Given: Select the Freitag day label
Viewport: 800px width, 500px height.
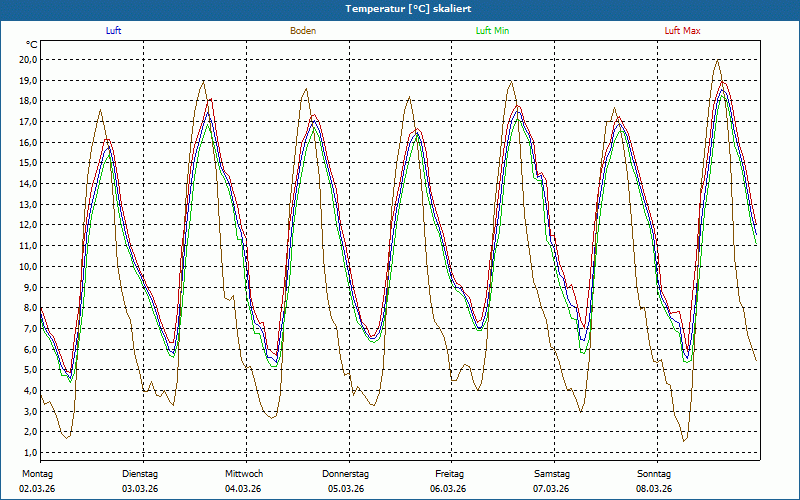Looking at the screenshot, I should pyautogui.click(x=449, y=474).
